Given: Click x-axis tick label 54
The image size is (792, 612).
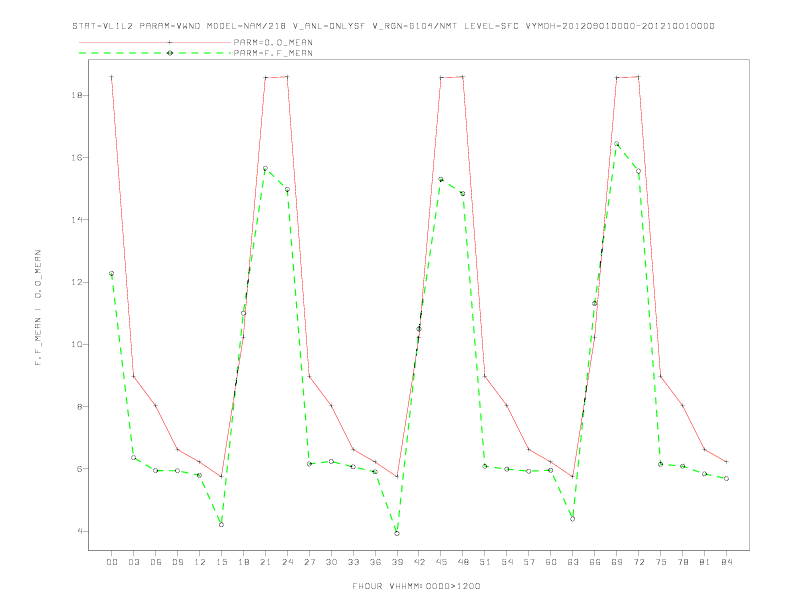Looking at the screenshot, I should (x=507, y=562).
